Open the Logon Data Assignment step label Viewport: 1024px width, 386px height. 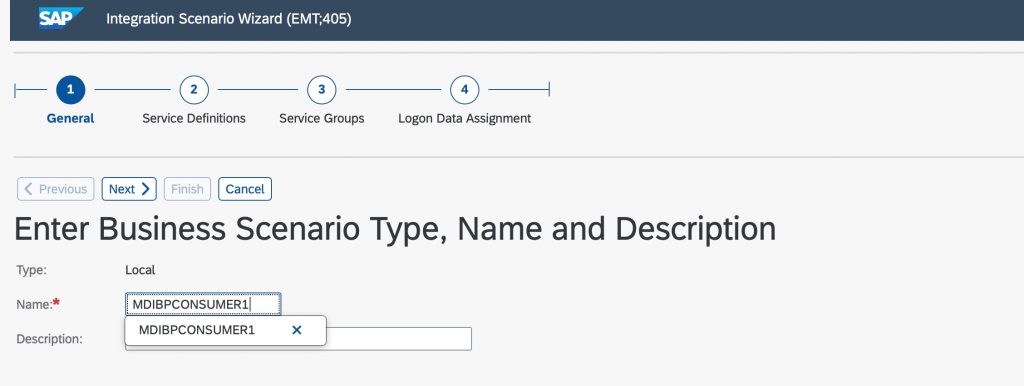pyautogui.click(x=464, y=118)
